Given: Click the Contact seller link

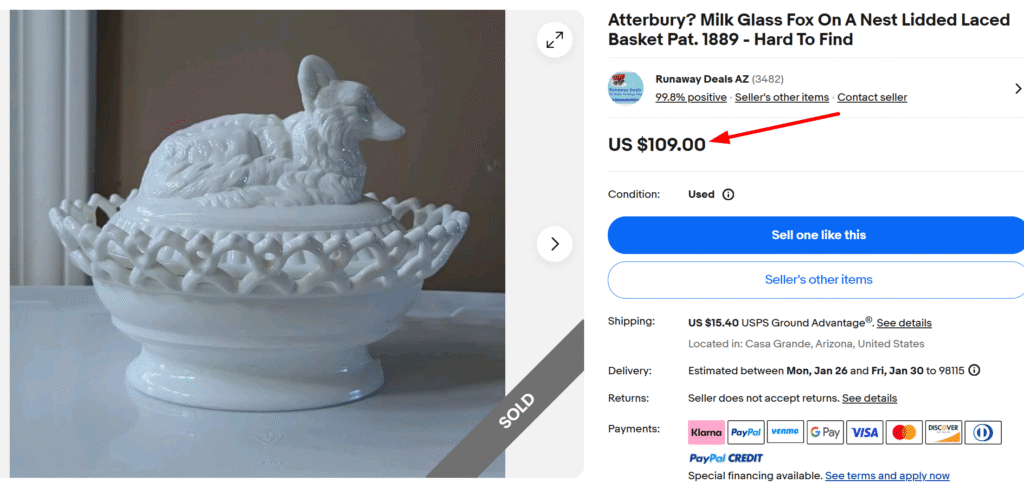Looking at the screenshot, I should tap(872, 97).
